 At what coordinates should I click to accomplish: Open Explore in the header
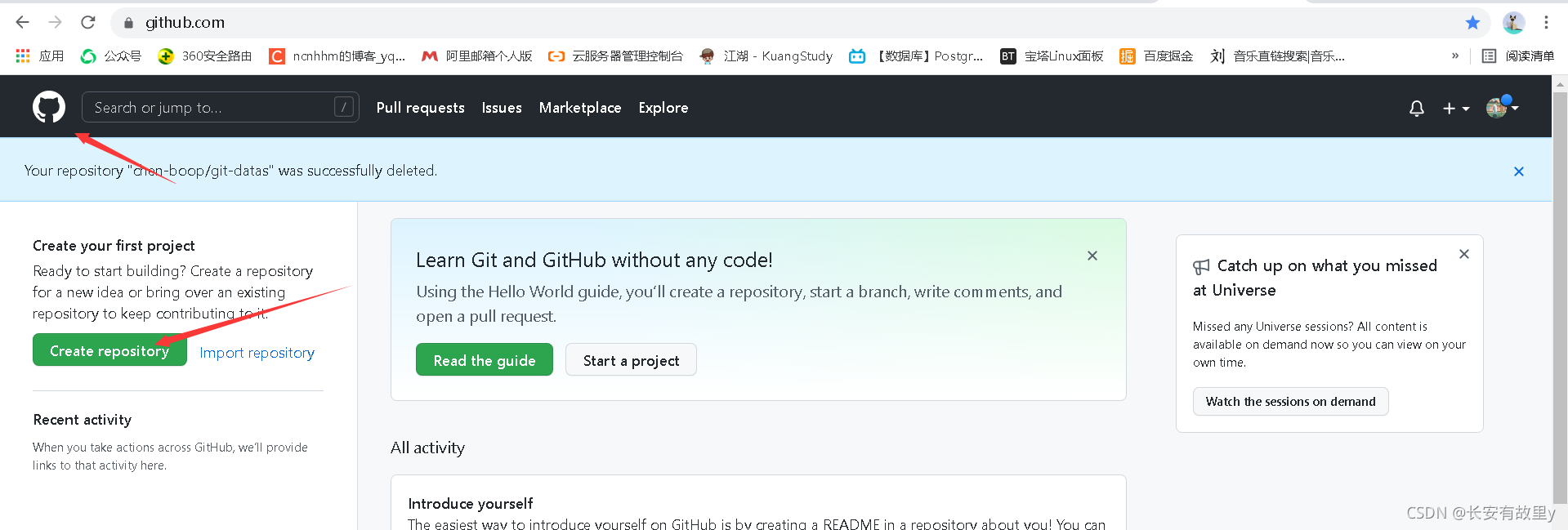point(663,108)
